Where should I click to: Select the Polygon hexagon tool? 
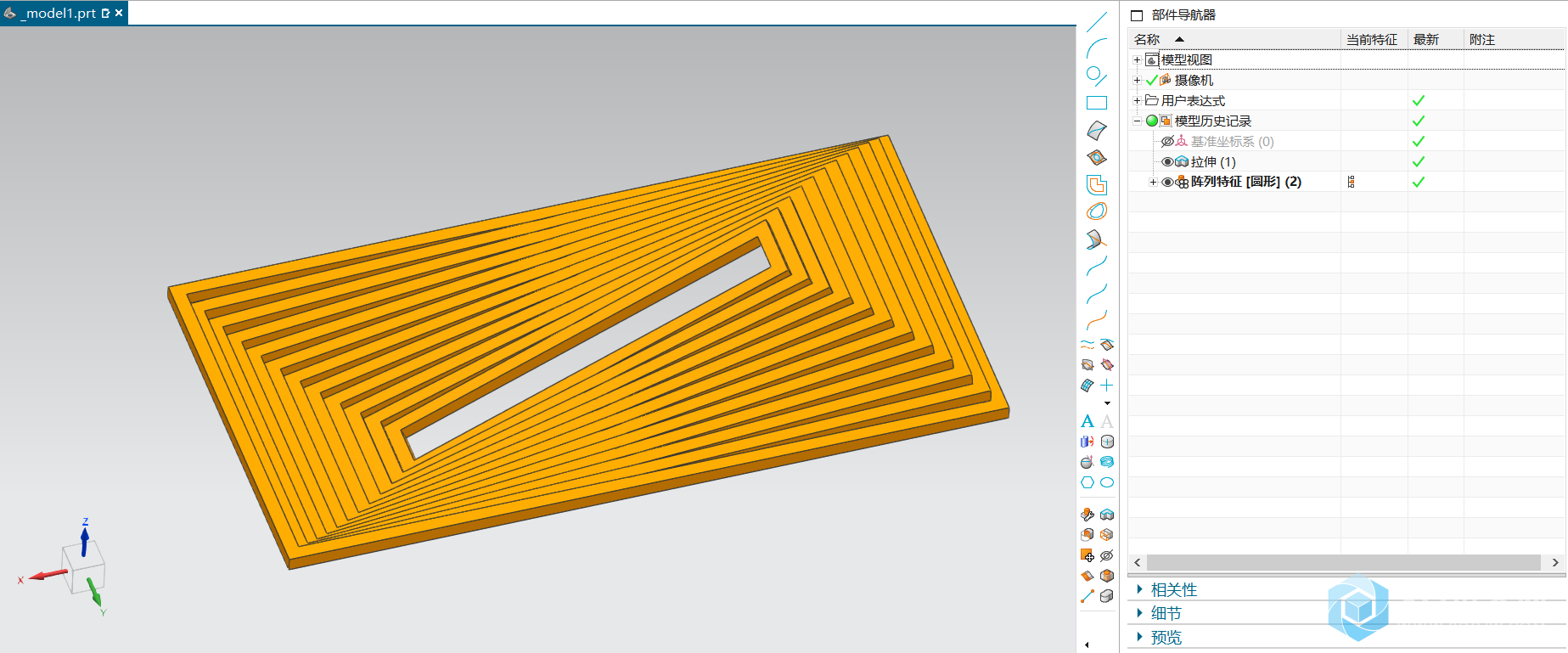pyautogui.click(x=1087, y=482)
